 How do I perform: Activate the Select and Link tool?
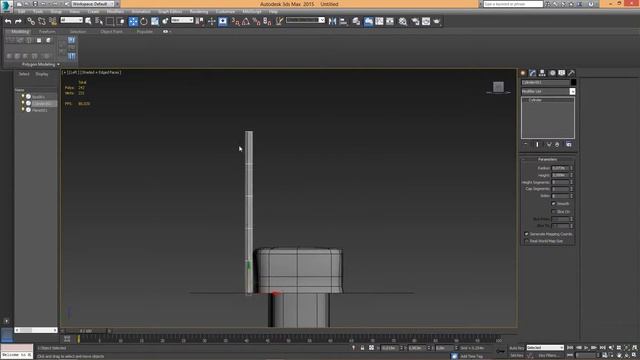(31, 21)
